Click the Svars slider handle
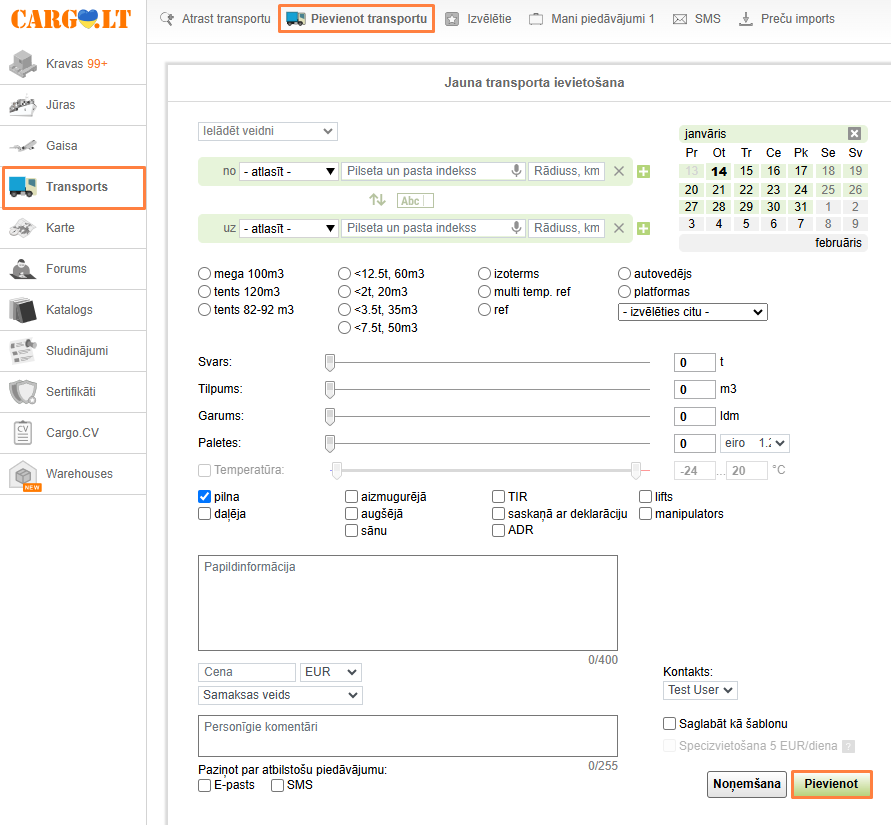This screenshot has width=891, height=825. pos(330,362)
